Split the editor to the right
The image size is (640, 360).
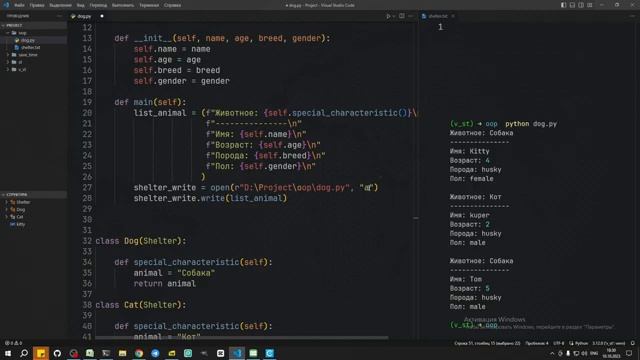coord(402,16)
